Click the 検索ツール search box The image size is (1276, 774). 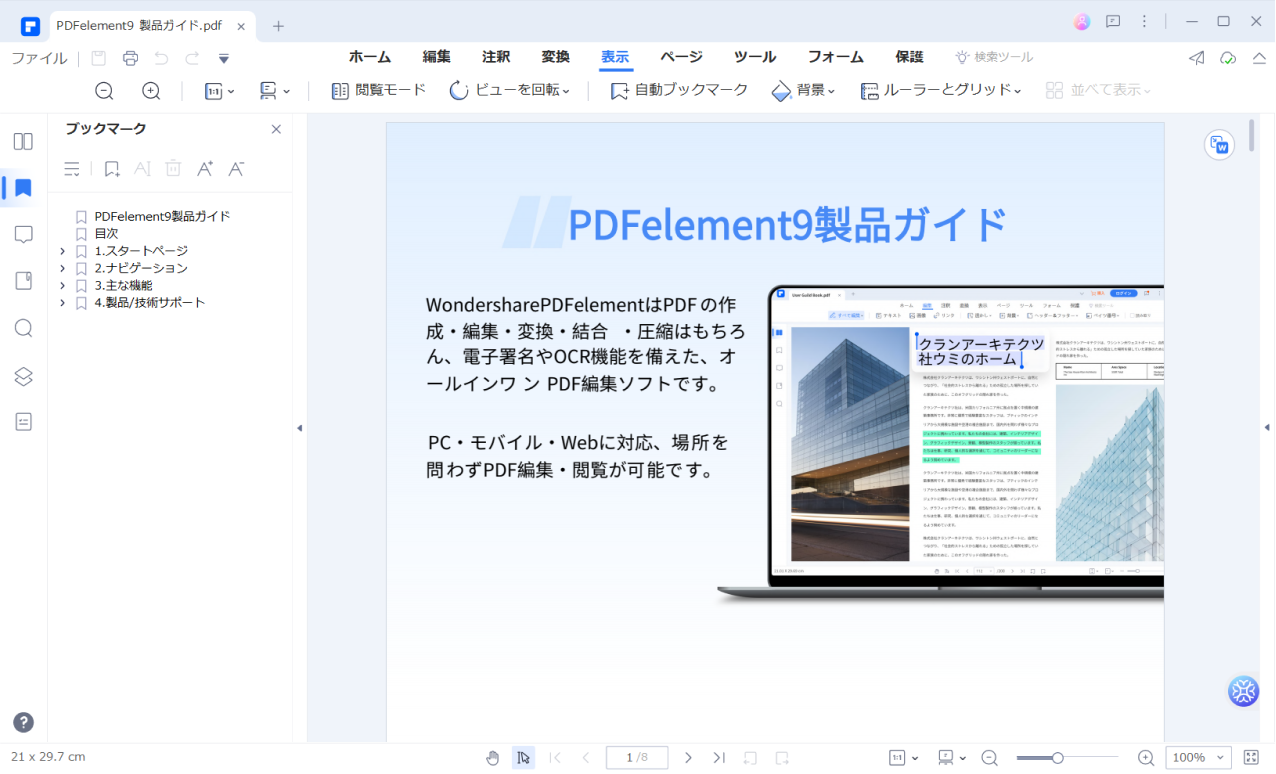click(994, 57)
